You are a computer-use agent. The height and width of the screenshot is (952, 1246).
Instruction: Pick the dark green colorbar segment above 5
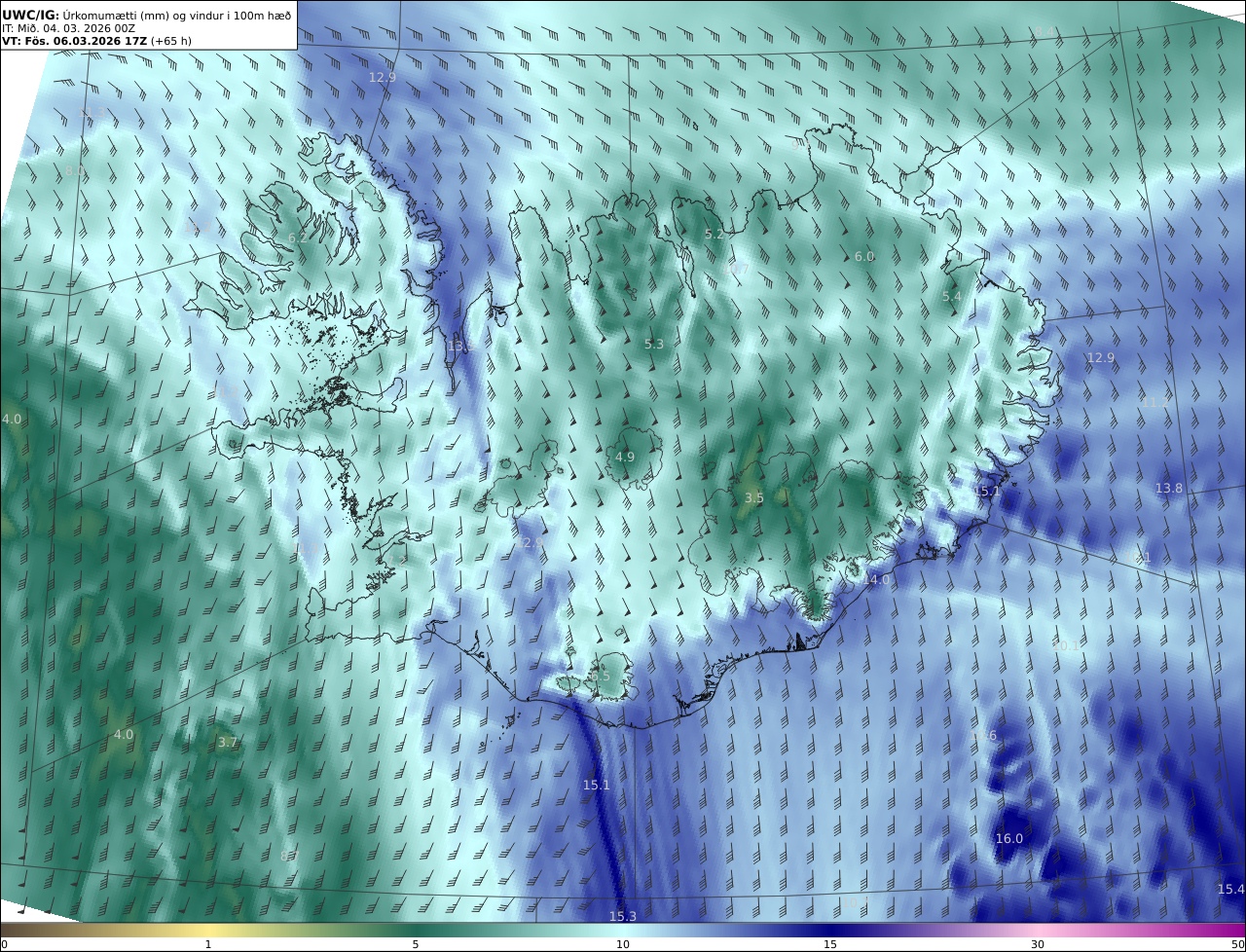[416, 931]
